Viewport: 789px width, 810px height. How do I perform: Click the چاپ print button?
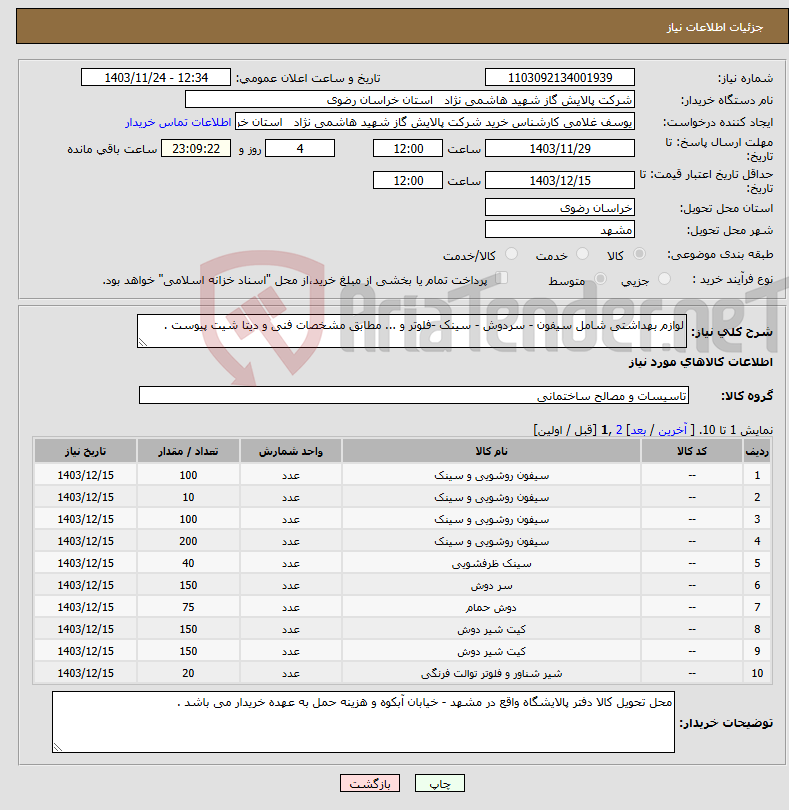point(440,783)
